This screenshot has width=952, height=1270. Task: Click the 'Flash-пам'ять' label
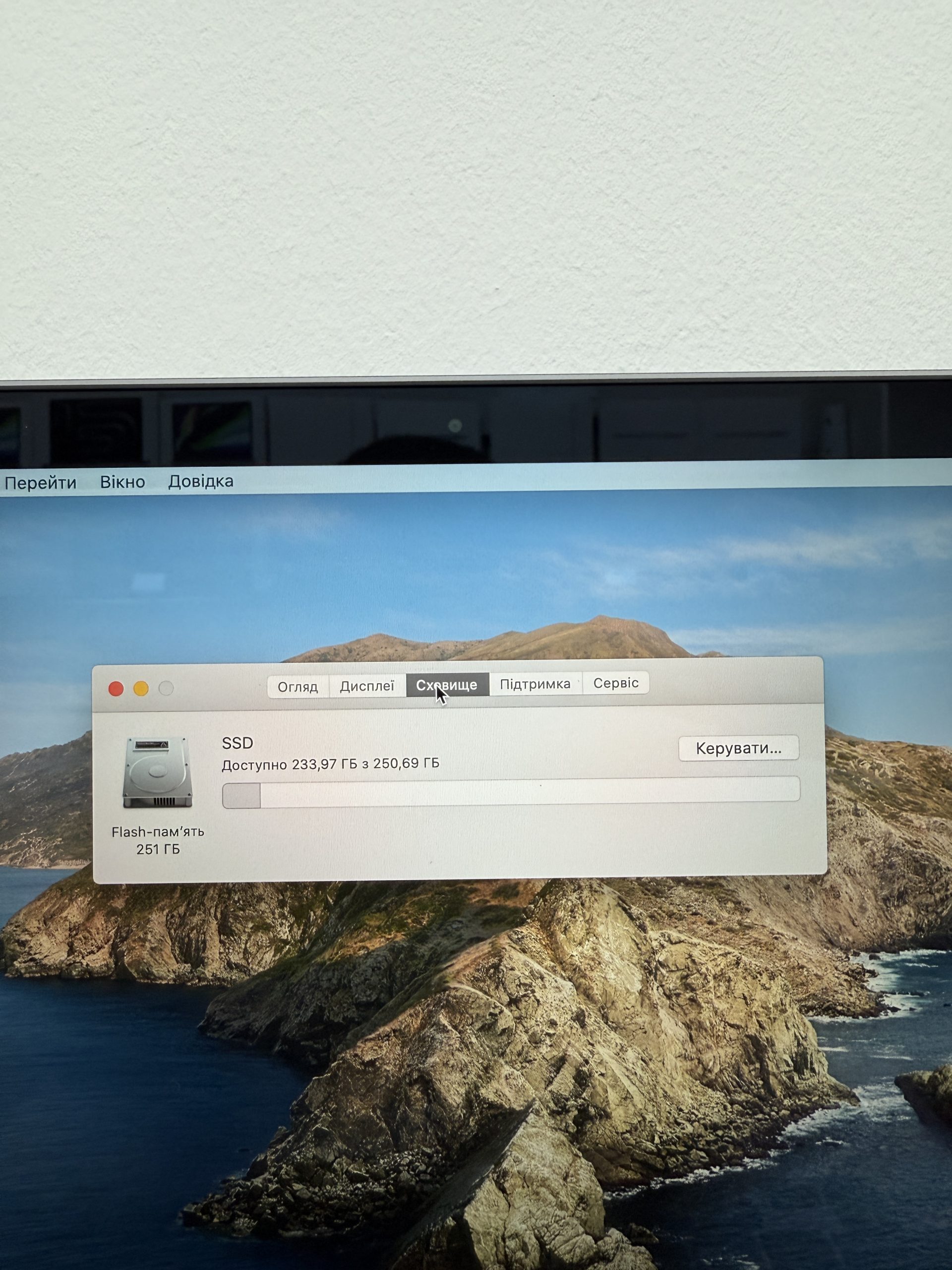coord(158,831)
